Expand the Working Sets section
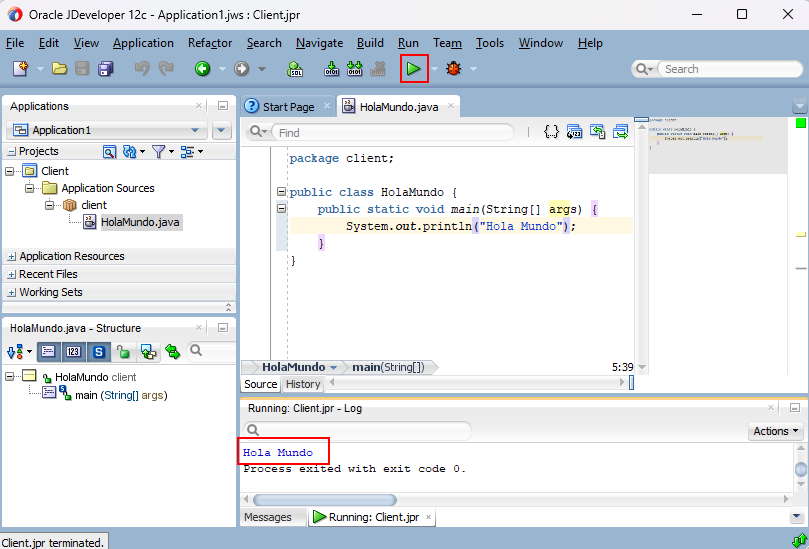This screenshot has height=549, width=809. click(x=12, y=293)
